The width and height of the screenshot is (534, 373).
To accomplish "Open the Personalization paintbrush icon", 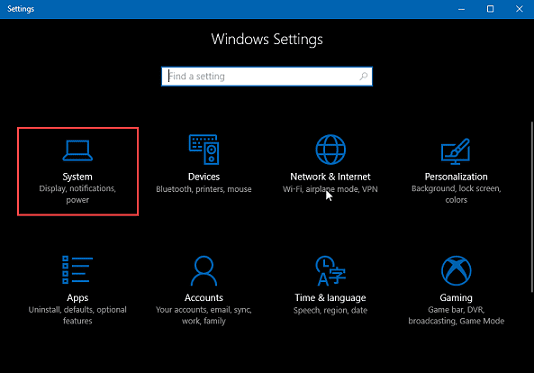I will point(456,151).
